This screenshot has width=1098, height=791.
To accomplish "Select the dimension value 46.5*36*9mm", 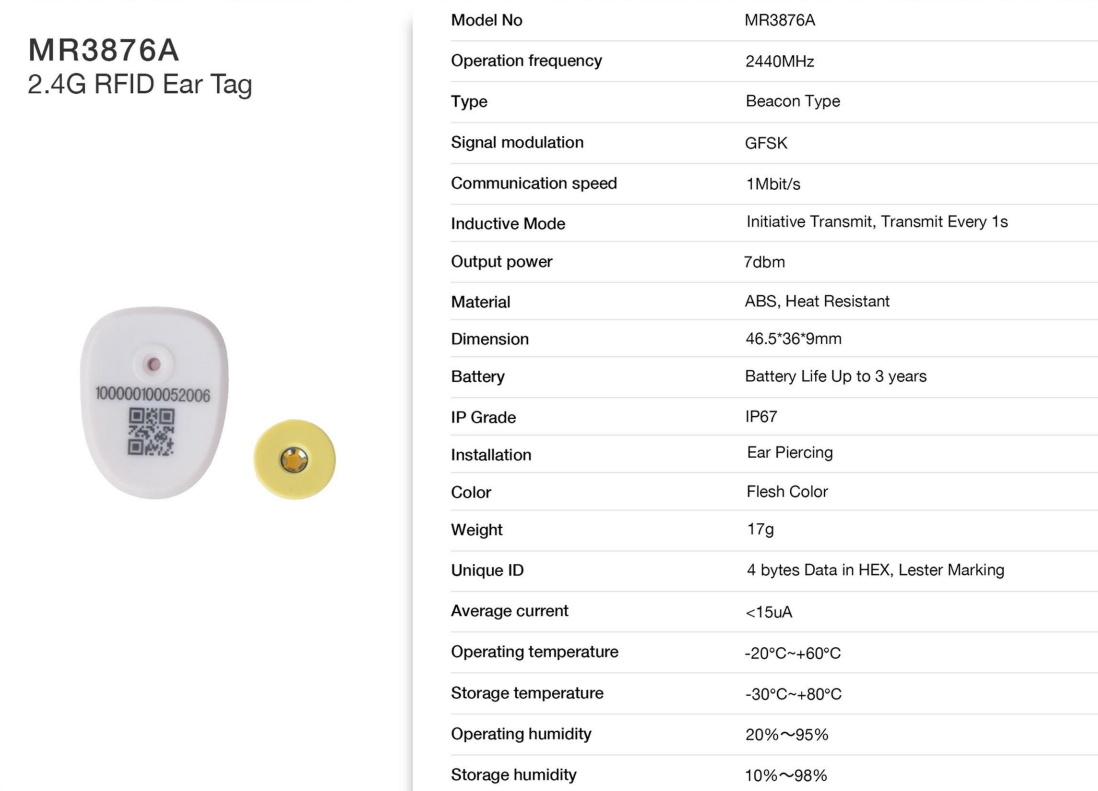I will (793, 339).
